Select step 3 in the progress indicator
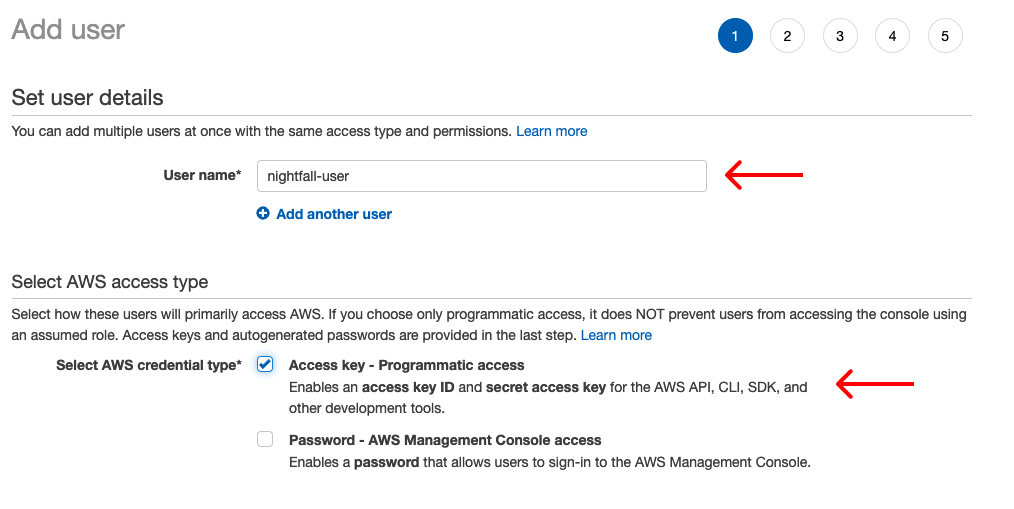The height and width of the screenshot is (509, 1014). (840, 37)
